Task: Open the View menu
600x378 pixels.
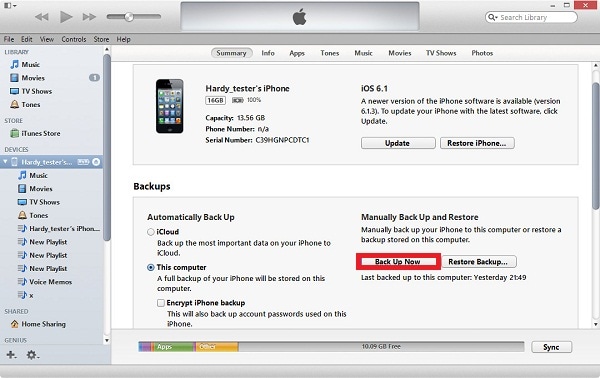Action: coord(47,39)
